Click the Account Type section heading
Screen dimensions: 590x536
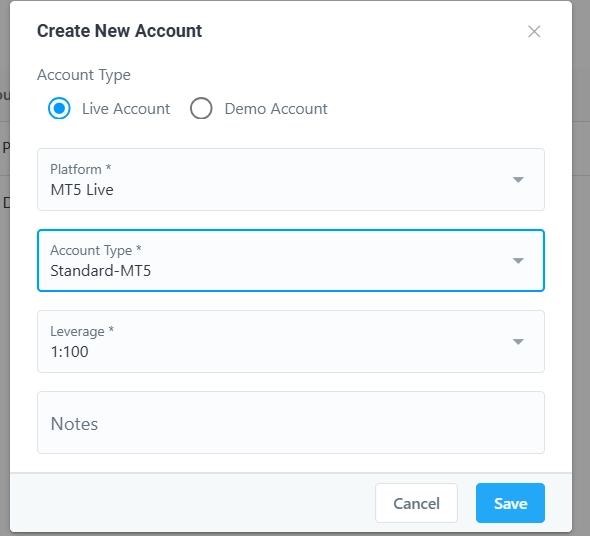coord(84,75)
